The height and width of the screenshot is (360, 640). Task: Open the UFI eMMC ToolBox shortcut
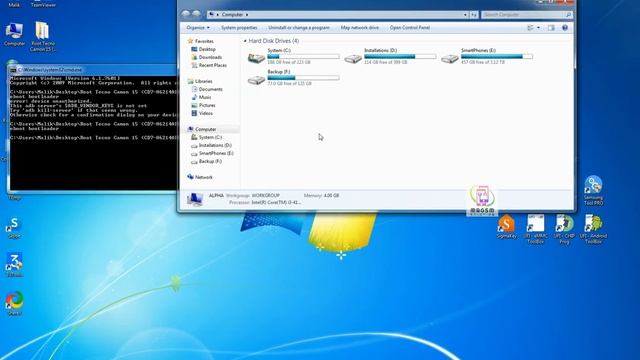tap(535, 229)
